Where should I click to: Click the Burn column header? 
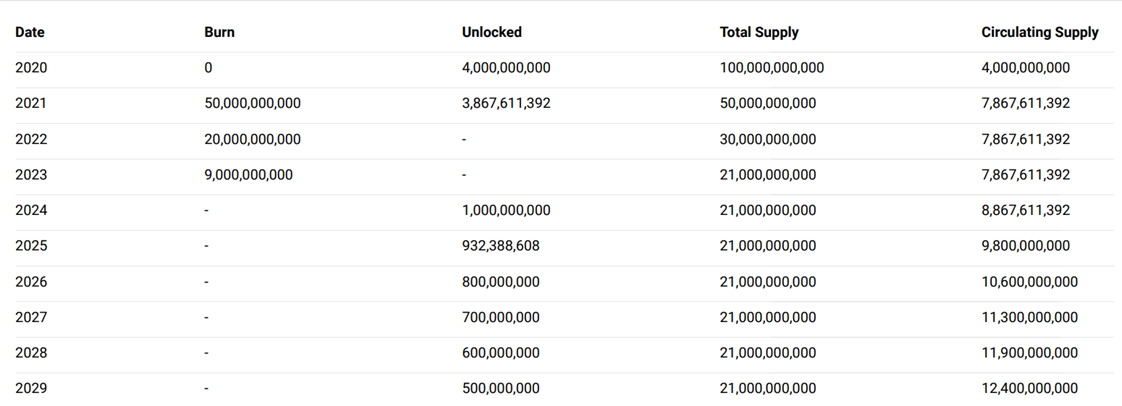(219, 32)
